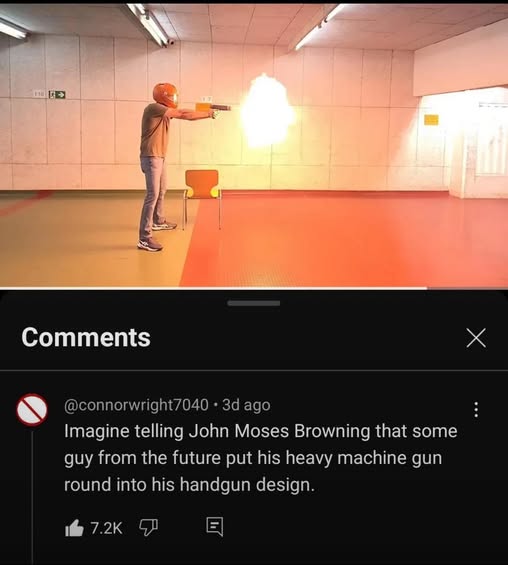Open the reply icon under the comment

[x=215, y=527]
